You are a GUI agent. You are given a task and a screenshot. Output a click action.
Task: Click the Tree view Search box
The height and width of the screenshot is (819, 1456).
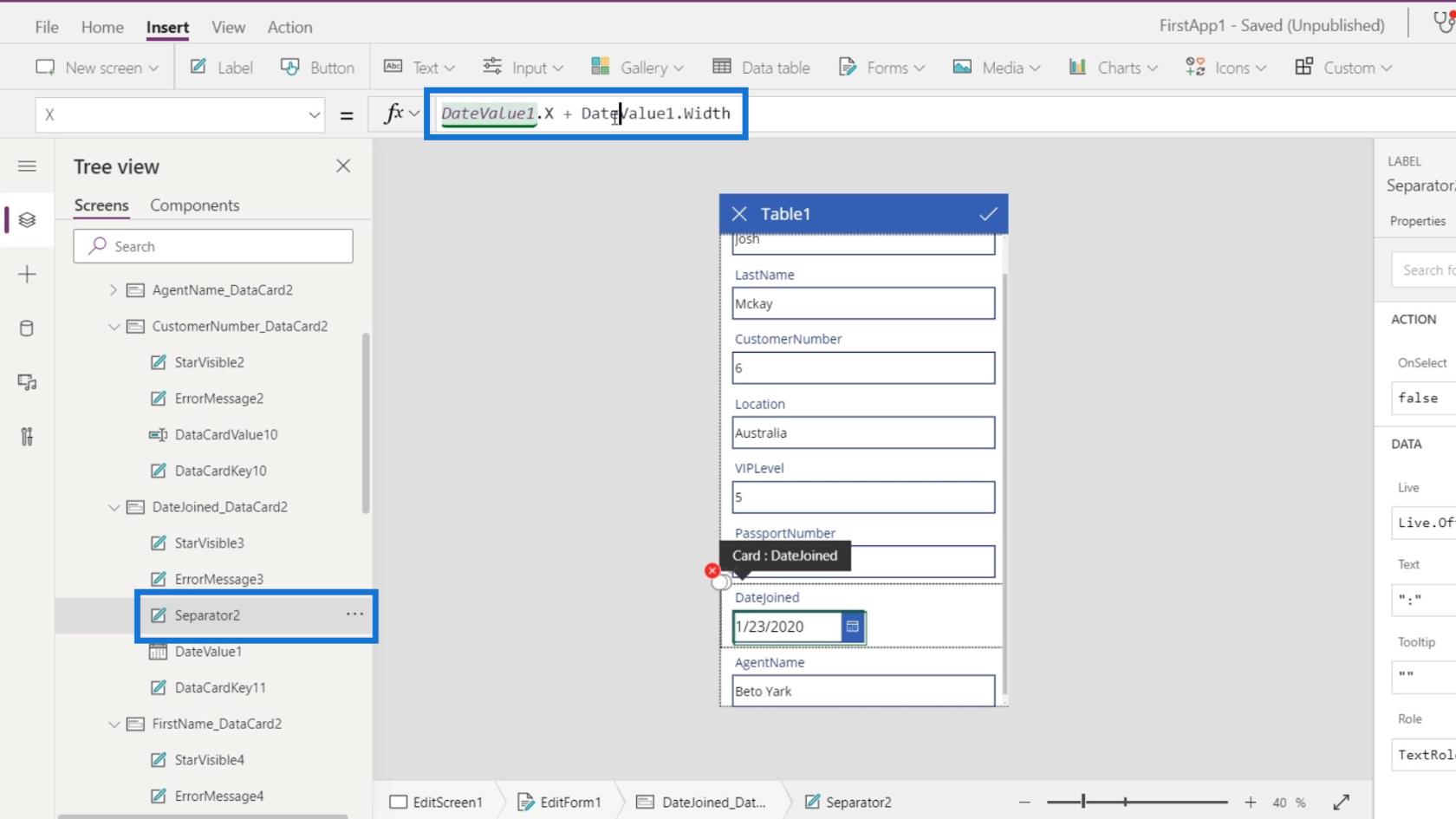point(213,246)
